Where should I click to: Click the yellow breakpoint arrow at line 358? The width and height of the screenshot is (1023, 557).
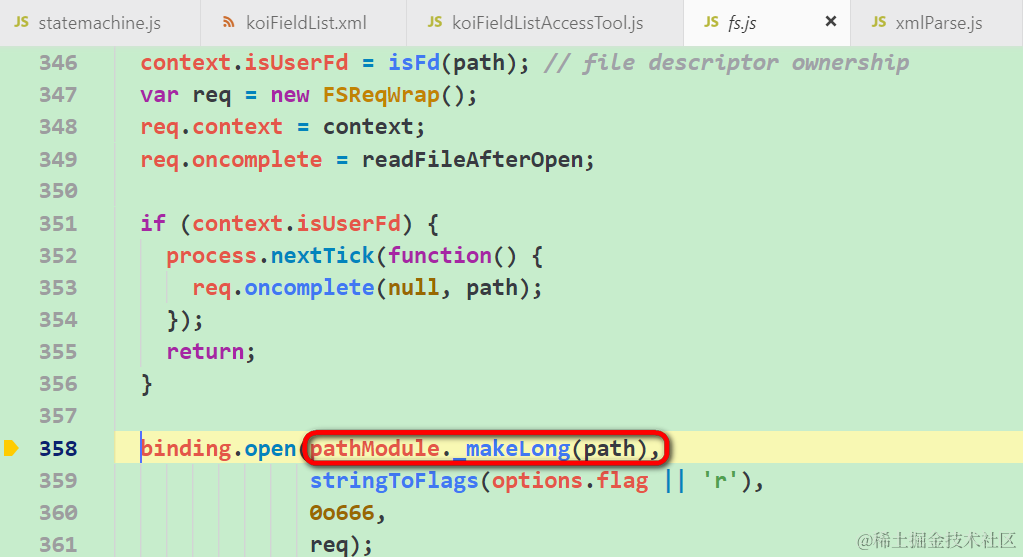click(11, 448)
